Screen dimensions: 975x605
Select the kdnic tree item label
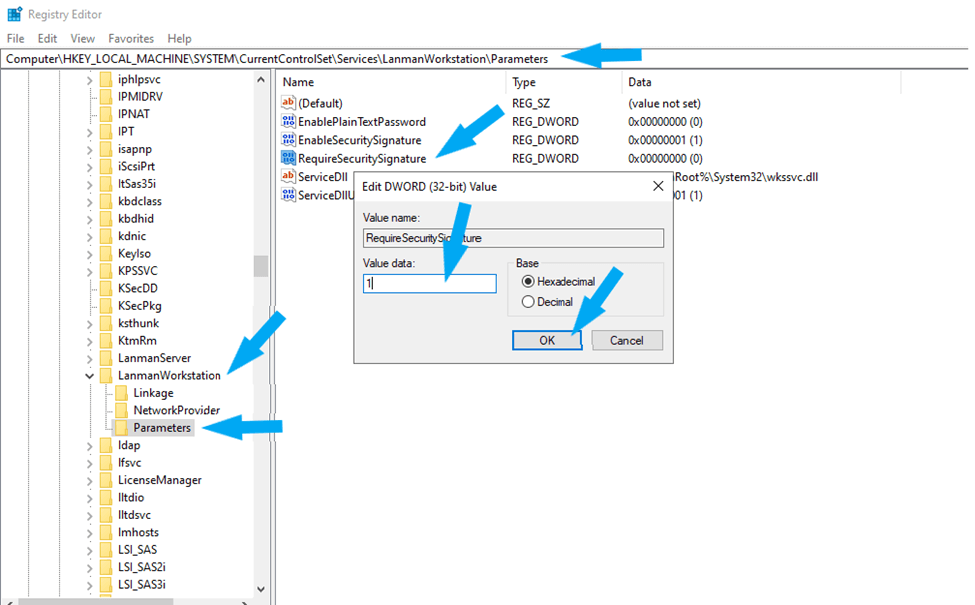(132, 236)
